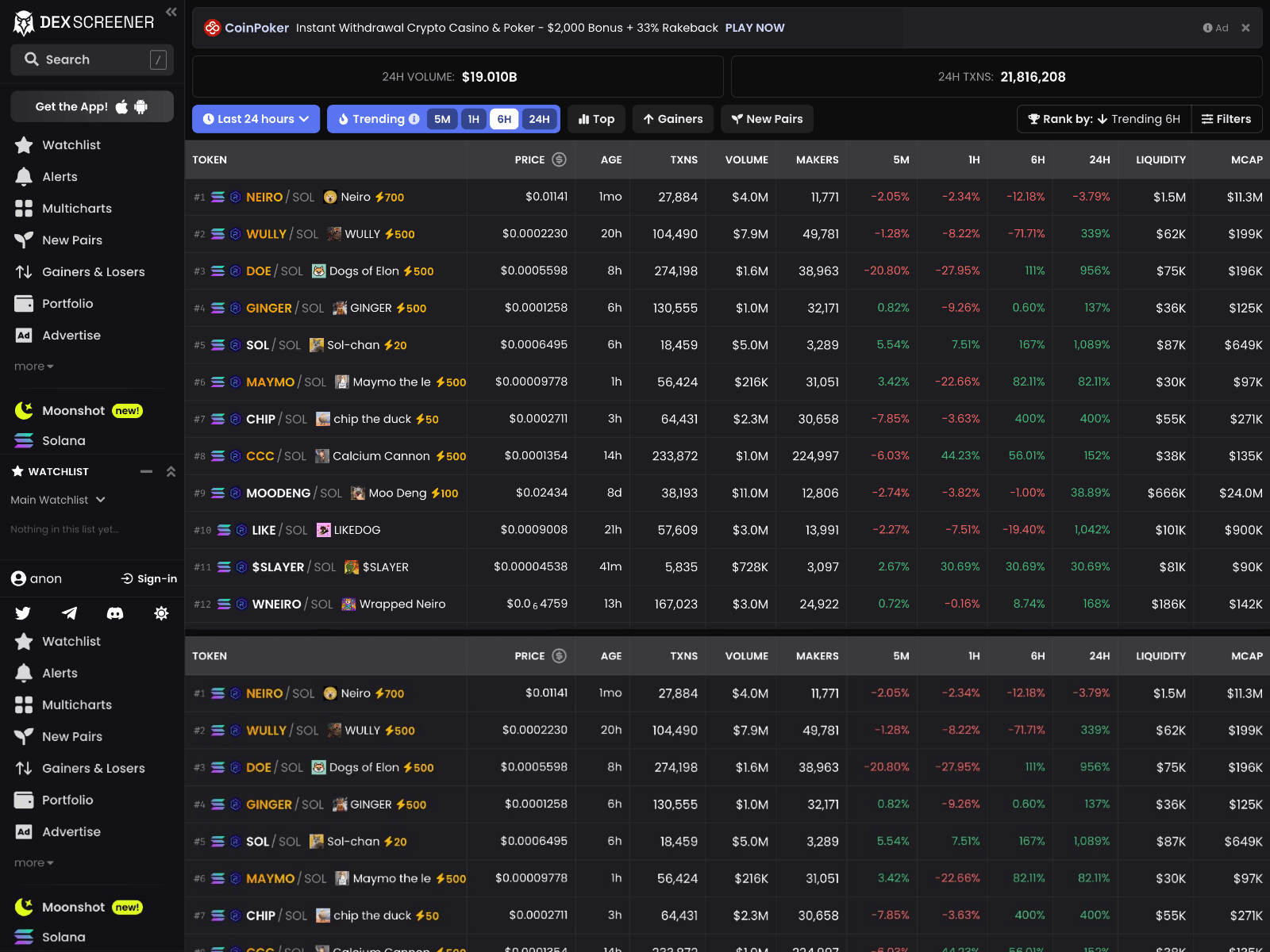Click the DEX Screener owl logo
This screenshot has width=1270, height=952.
pos(24,23)
